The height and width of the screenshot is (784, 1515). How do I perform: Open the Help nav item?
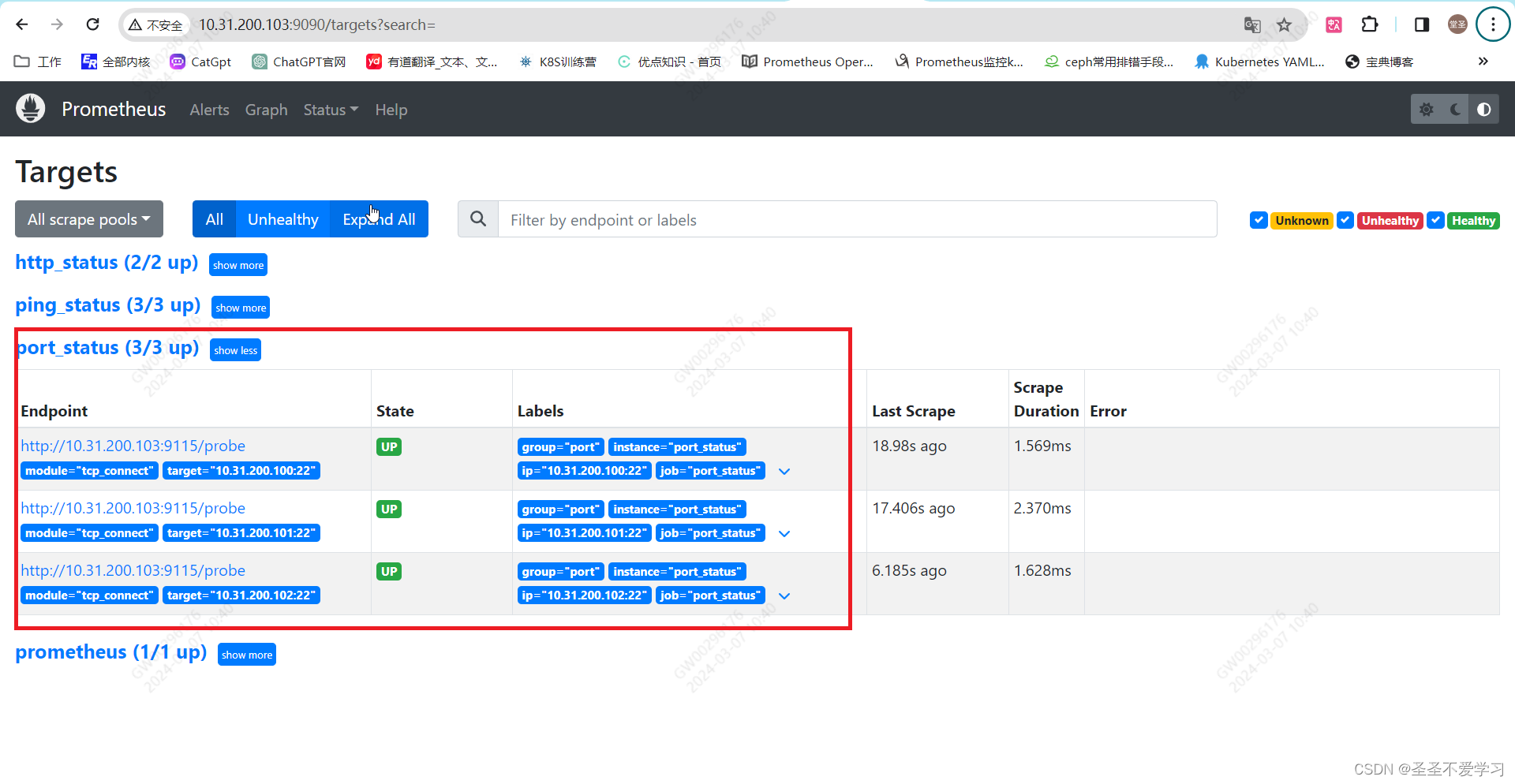pos(391,110)
